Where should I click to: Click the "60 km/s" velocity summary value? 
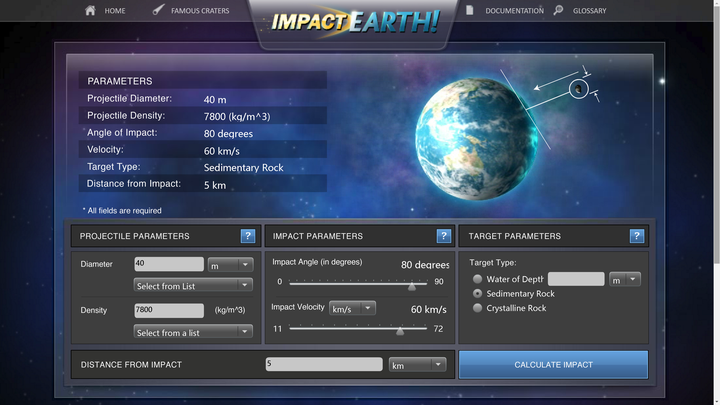click(221, 151)
